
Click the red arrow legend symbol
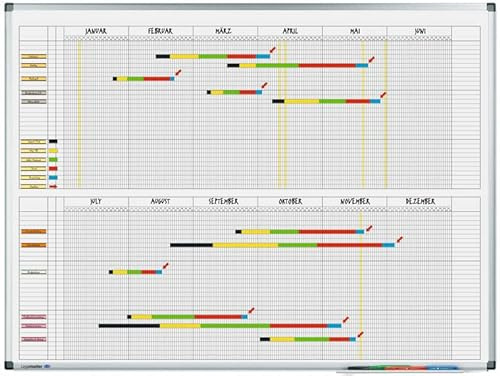pos(53,187)
